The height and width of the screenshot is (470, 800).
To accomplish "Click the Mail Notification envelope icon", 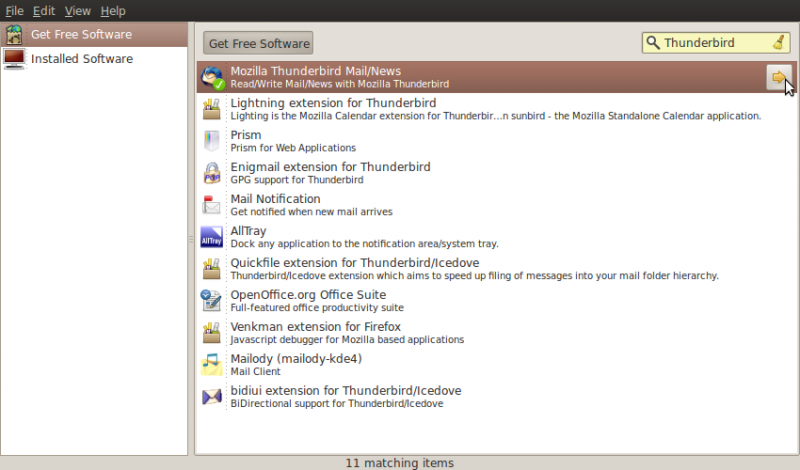I will (211, 205).
